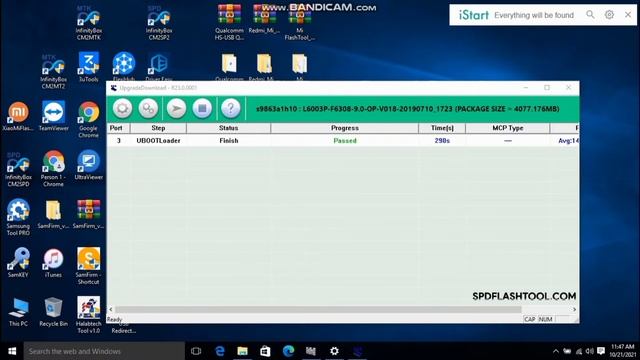Open Samsung Tool PRO desktop icon

(x=18, y=218)
